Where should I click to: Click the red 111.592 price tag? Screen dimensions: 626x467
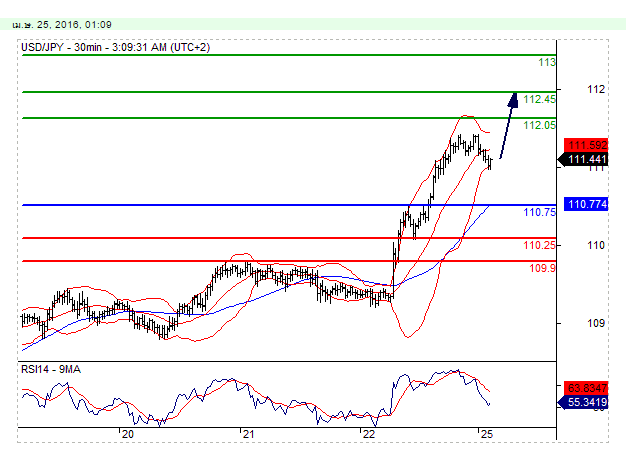point(585,145)
